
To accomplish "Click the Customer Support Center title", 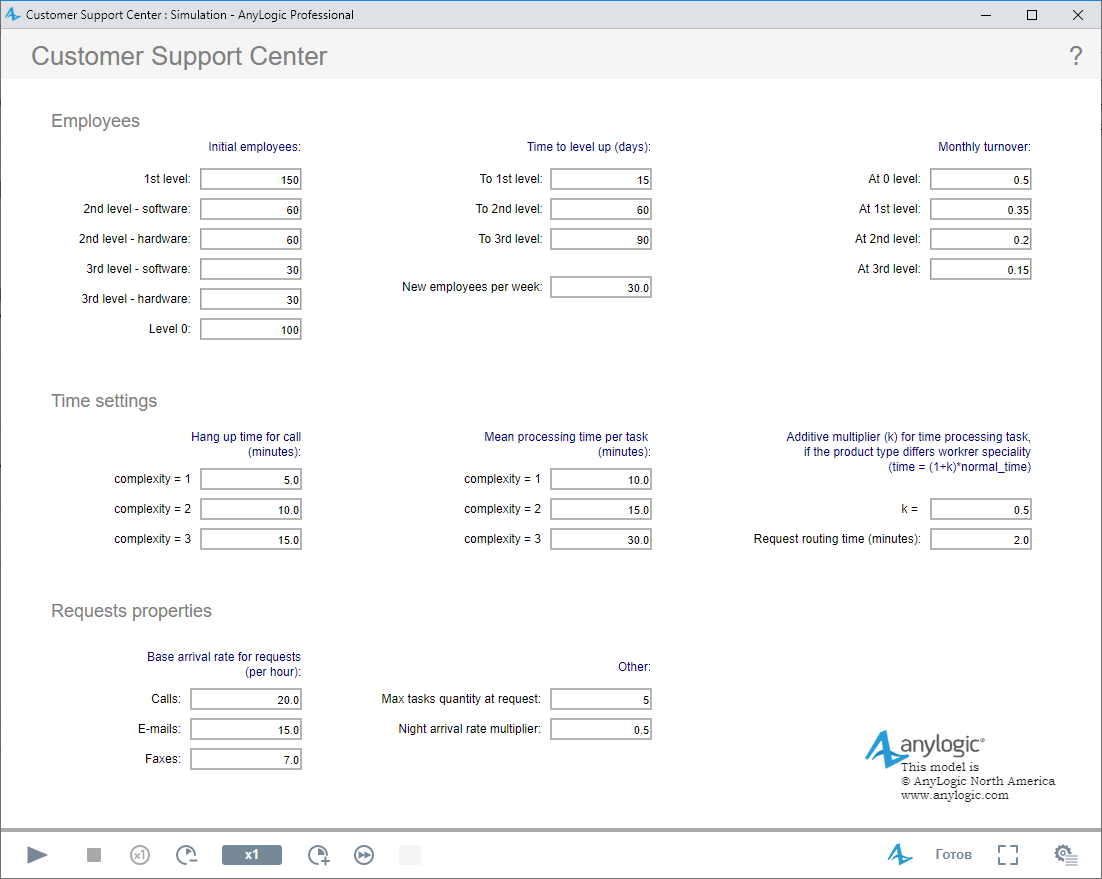I will (179, 56).
